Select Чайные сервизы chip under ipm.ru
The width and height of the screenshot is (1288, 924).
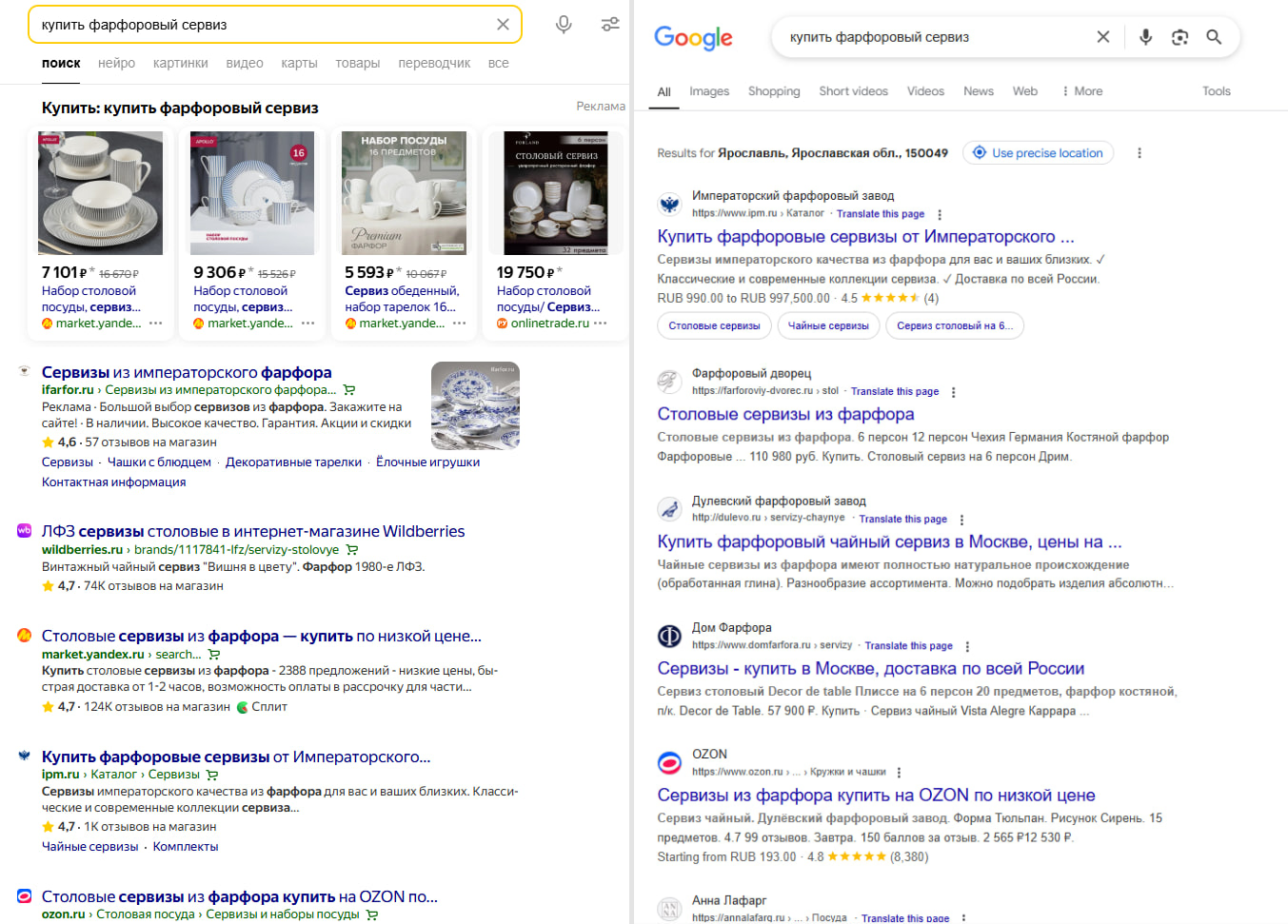point(828,325)
